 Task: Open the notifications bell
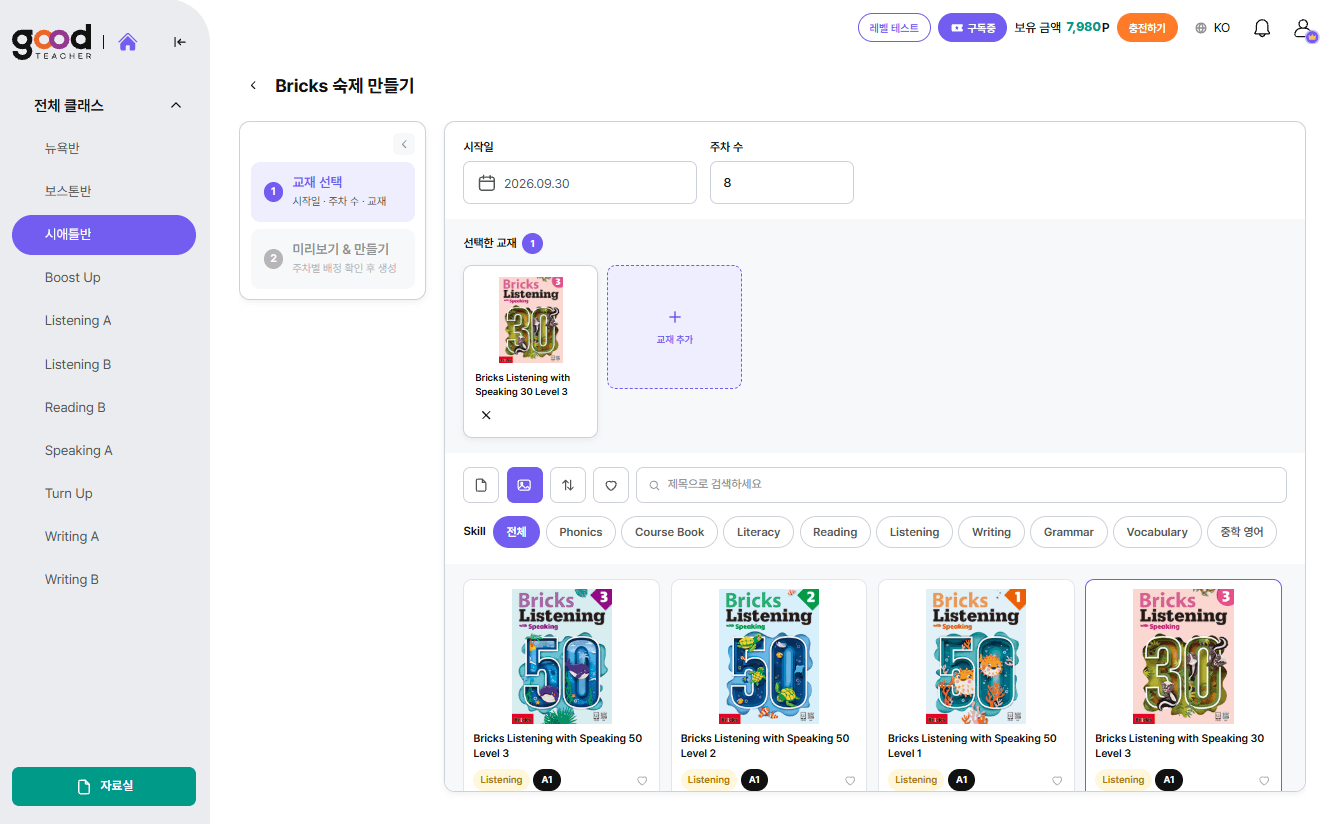tap(1262, 28)
